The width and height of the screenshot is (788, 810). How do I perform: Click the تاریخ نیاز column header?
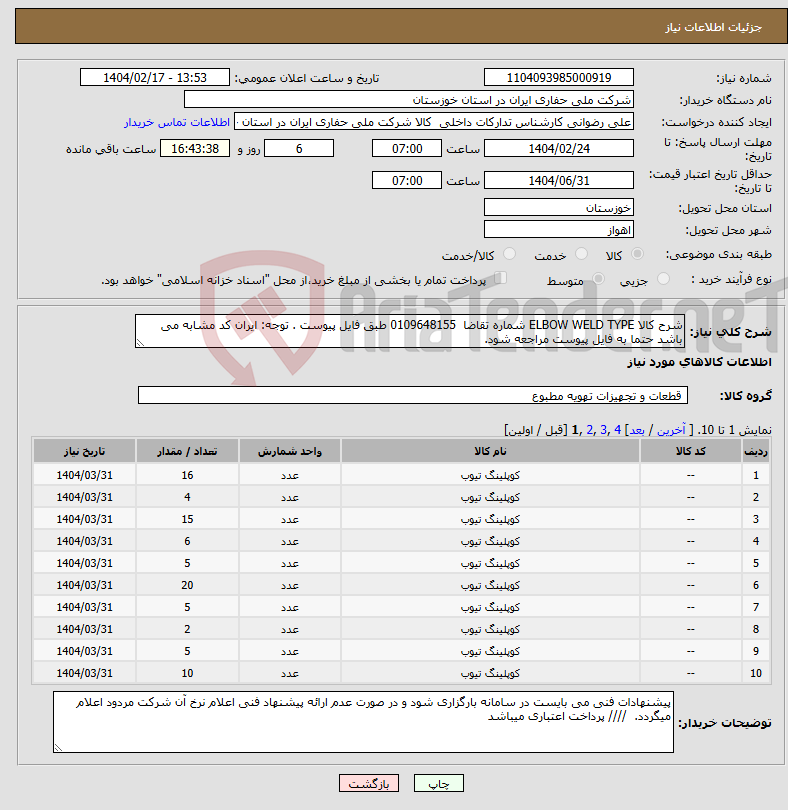pos(84,451)
